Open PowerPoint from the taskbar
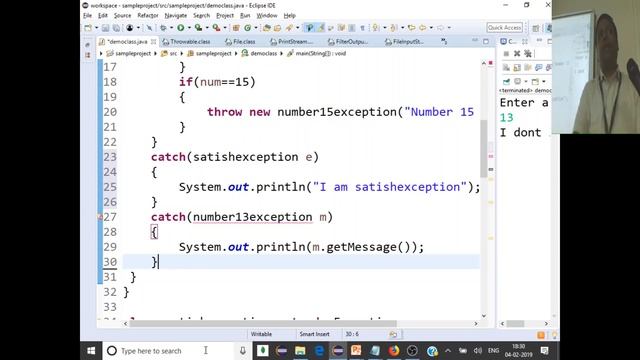 point(356,351)
